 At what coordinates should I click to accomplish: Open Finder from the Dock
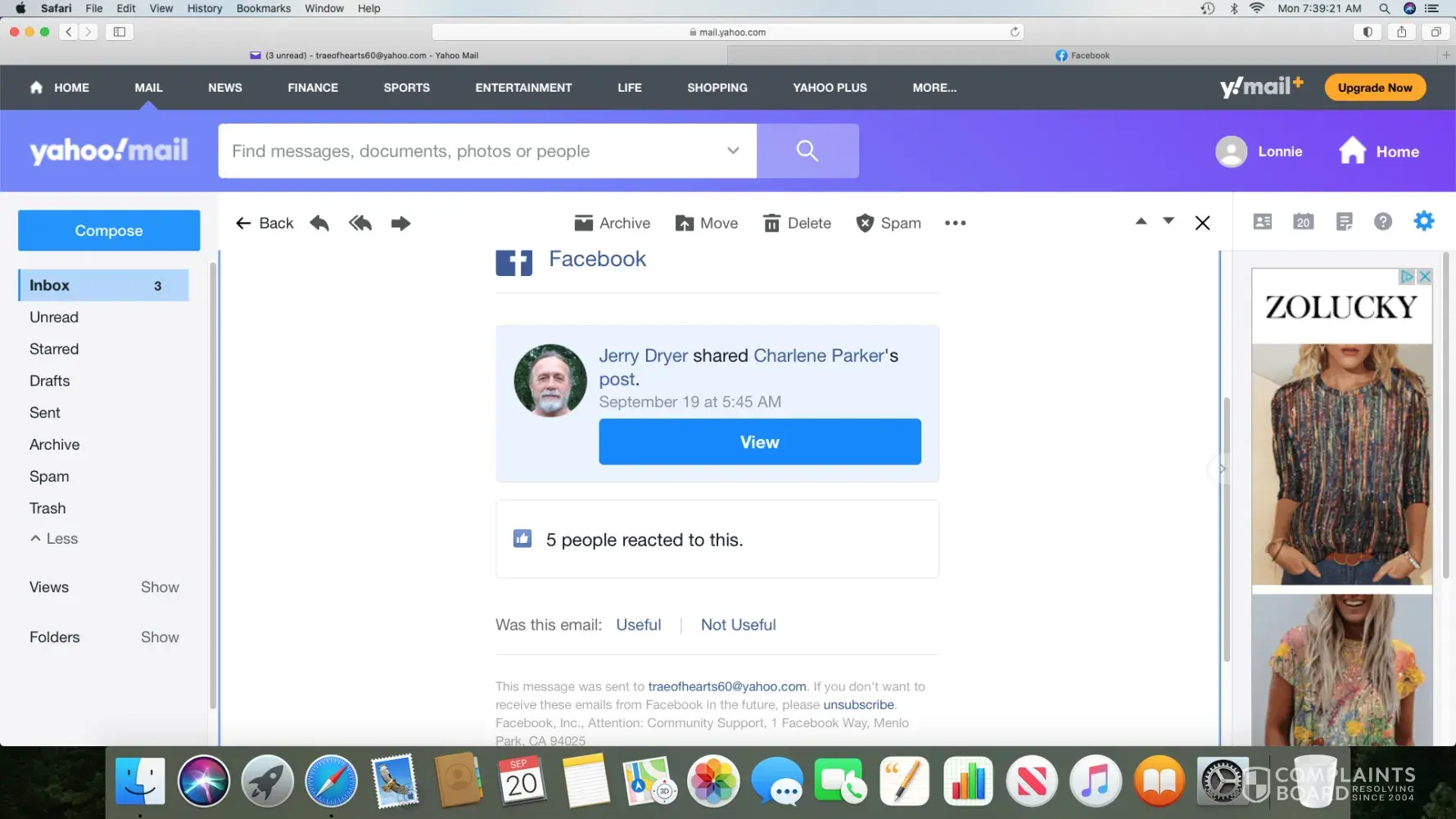[x=140, y=781]
